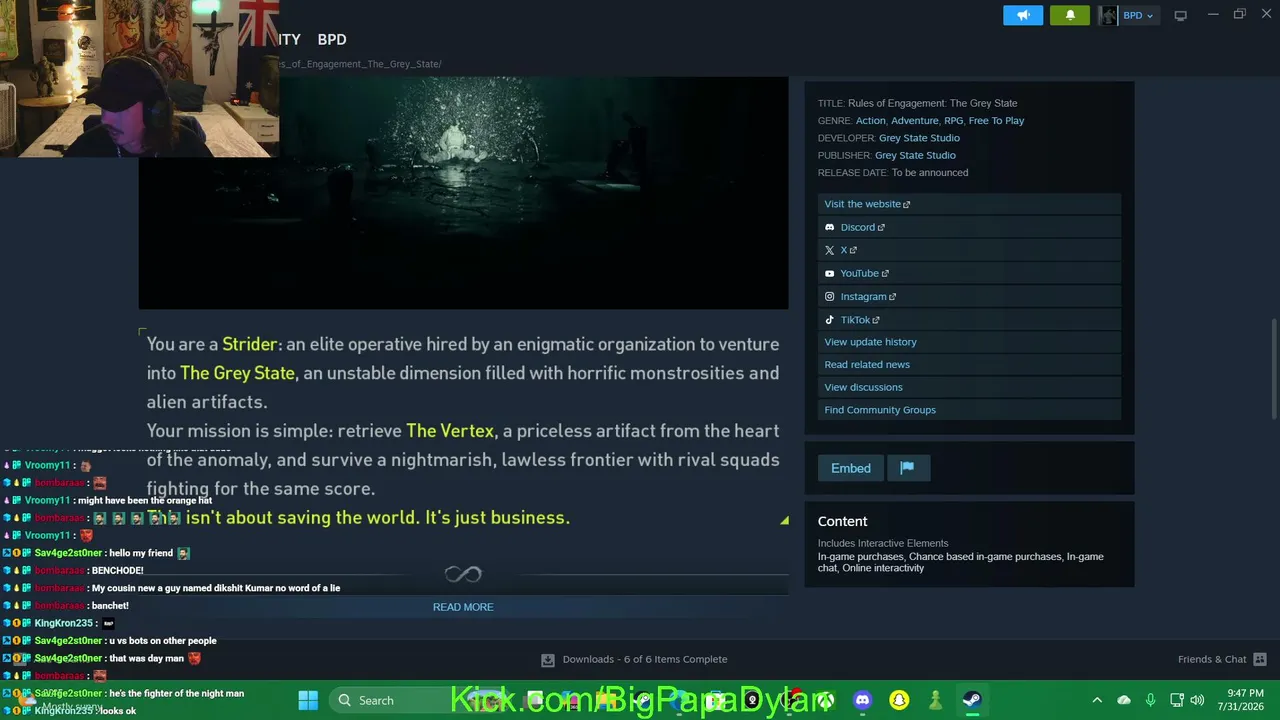Open the Instagram link
The image size is (1280, 720).
pyautogui.click(x=868, y=296)
